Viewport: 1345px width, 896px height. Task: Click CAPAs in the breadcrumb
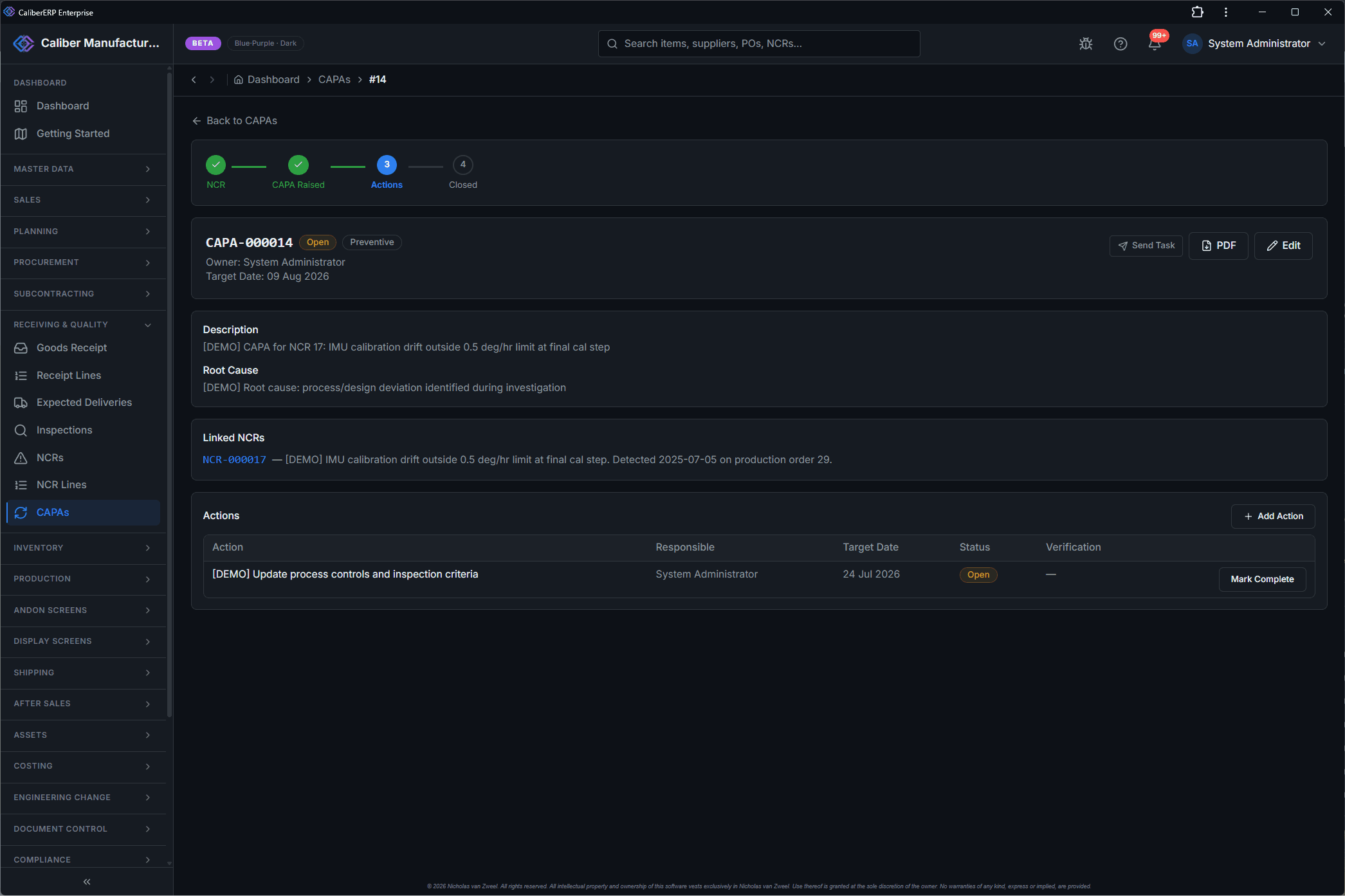(334, 80)
